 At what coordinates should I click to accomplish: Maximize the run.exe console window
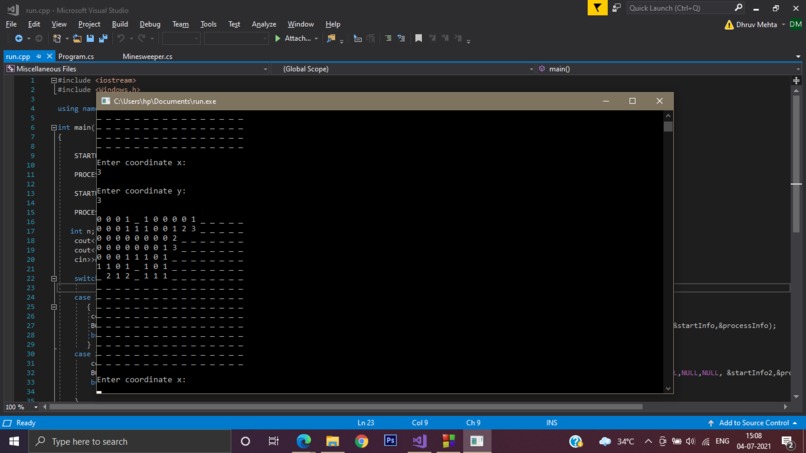click(632, 101)
